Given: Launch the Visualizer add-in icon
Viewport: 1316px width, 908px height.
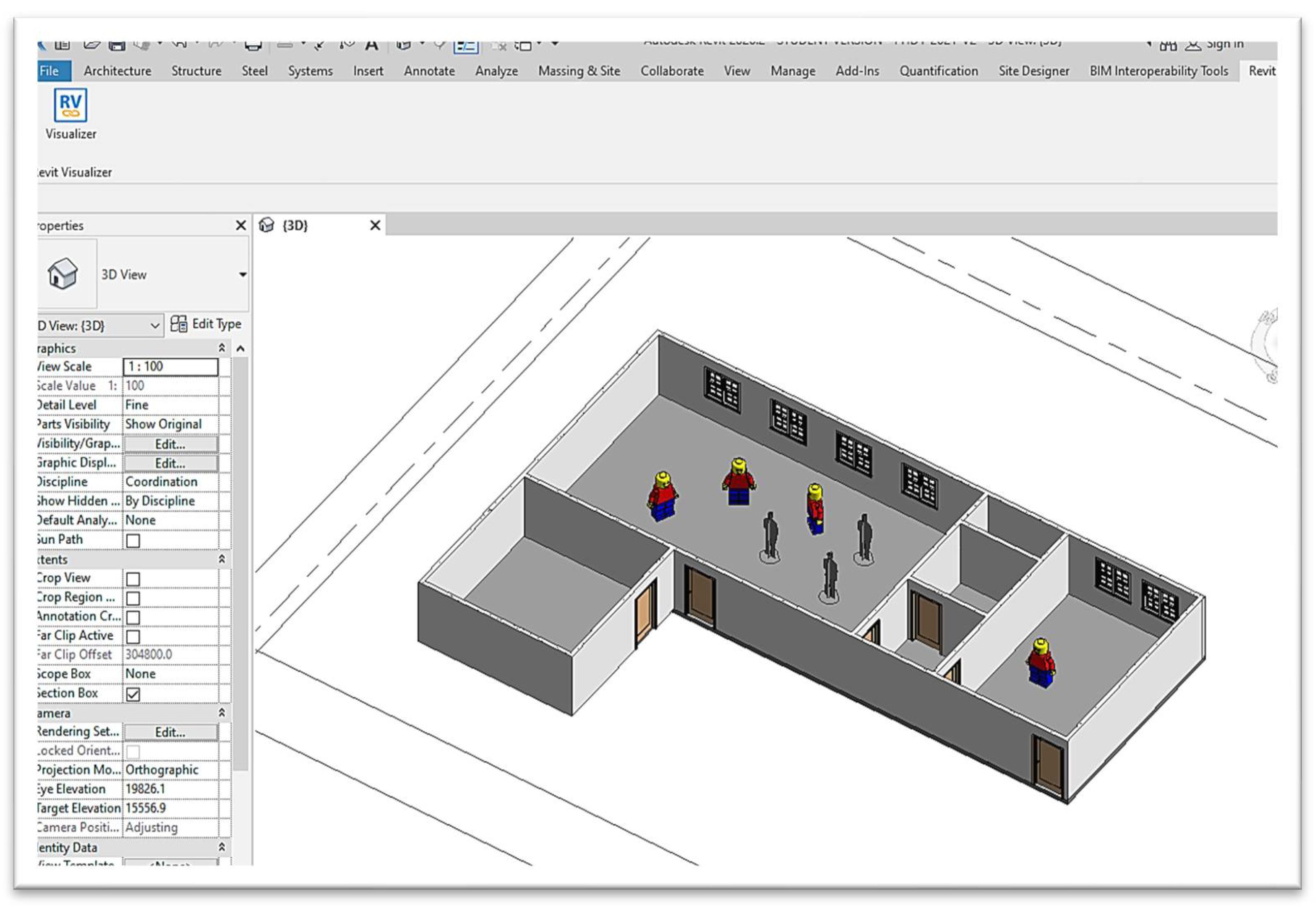Looking at the screenshot, I should pos(70,106).
